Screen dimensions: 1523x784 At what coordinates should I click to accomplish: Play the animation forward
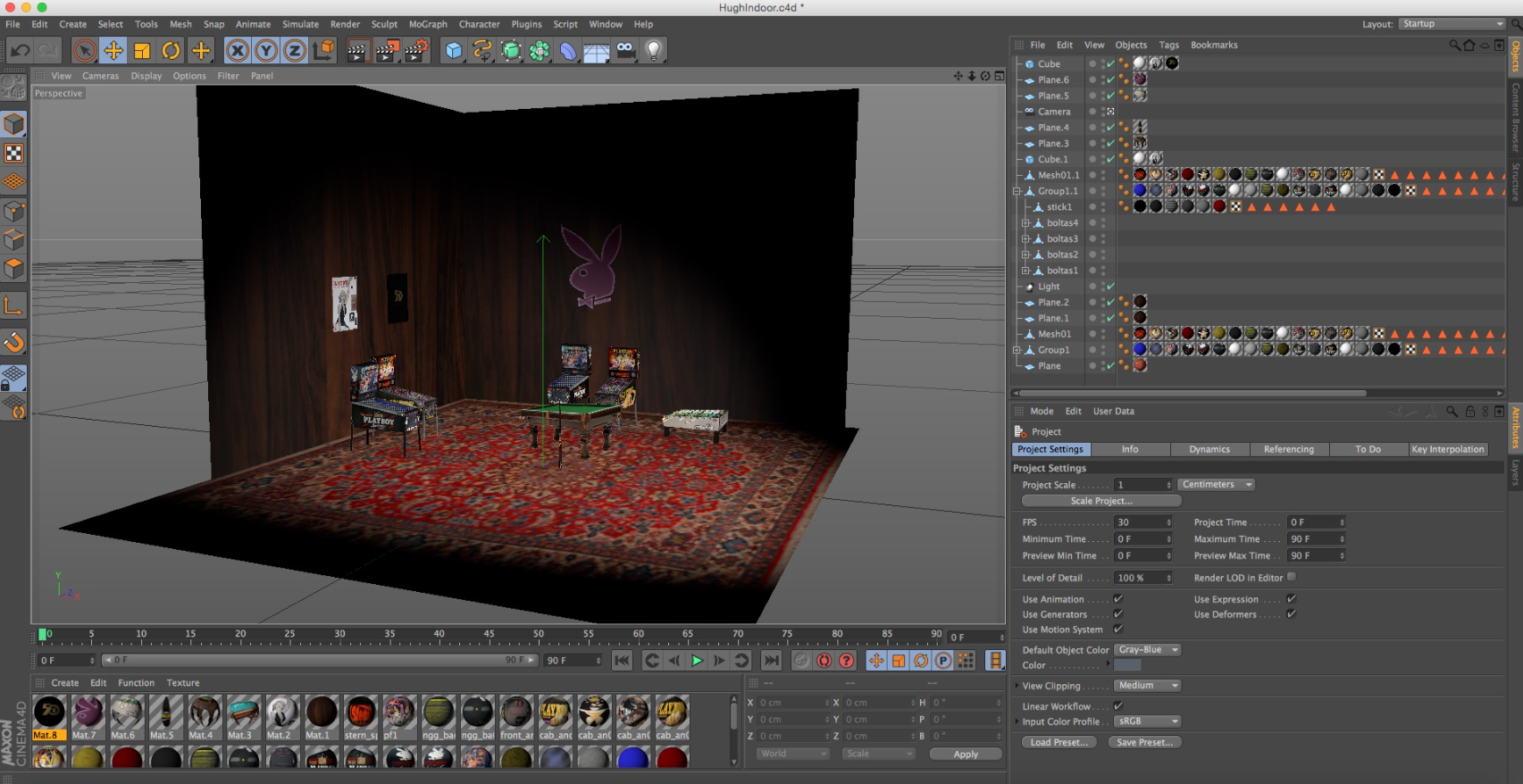click(697, 661)
